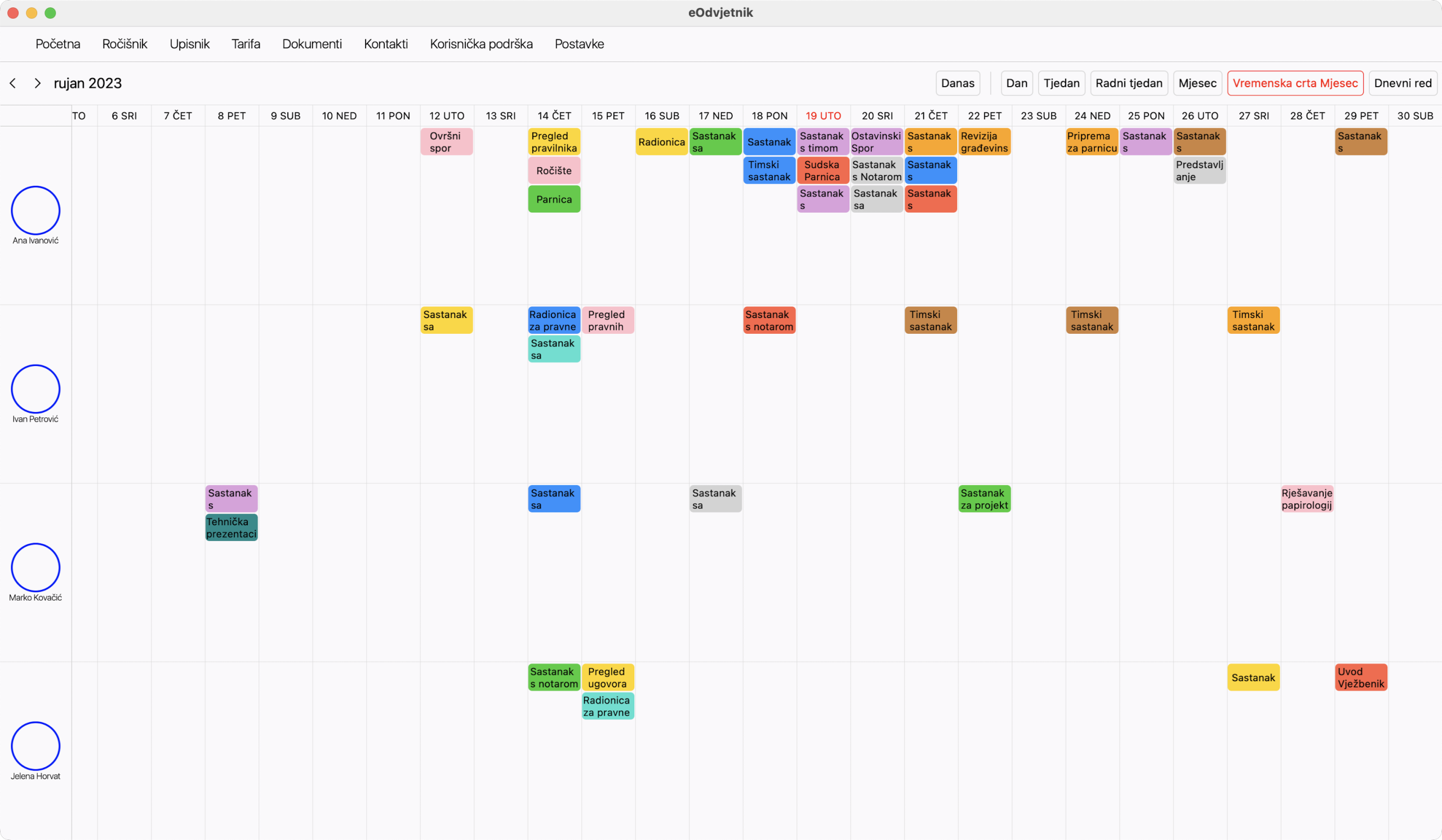Open the Korisnička podrška menu

point(481,44)
